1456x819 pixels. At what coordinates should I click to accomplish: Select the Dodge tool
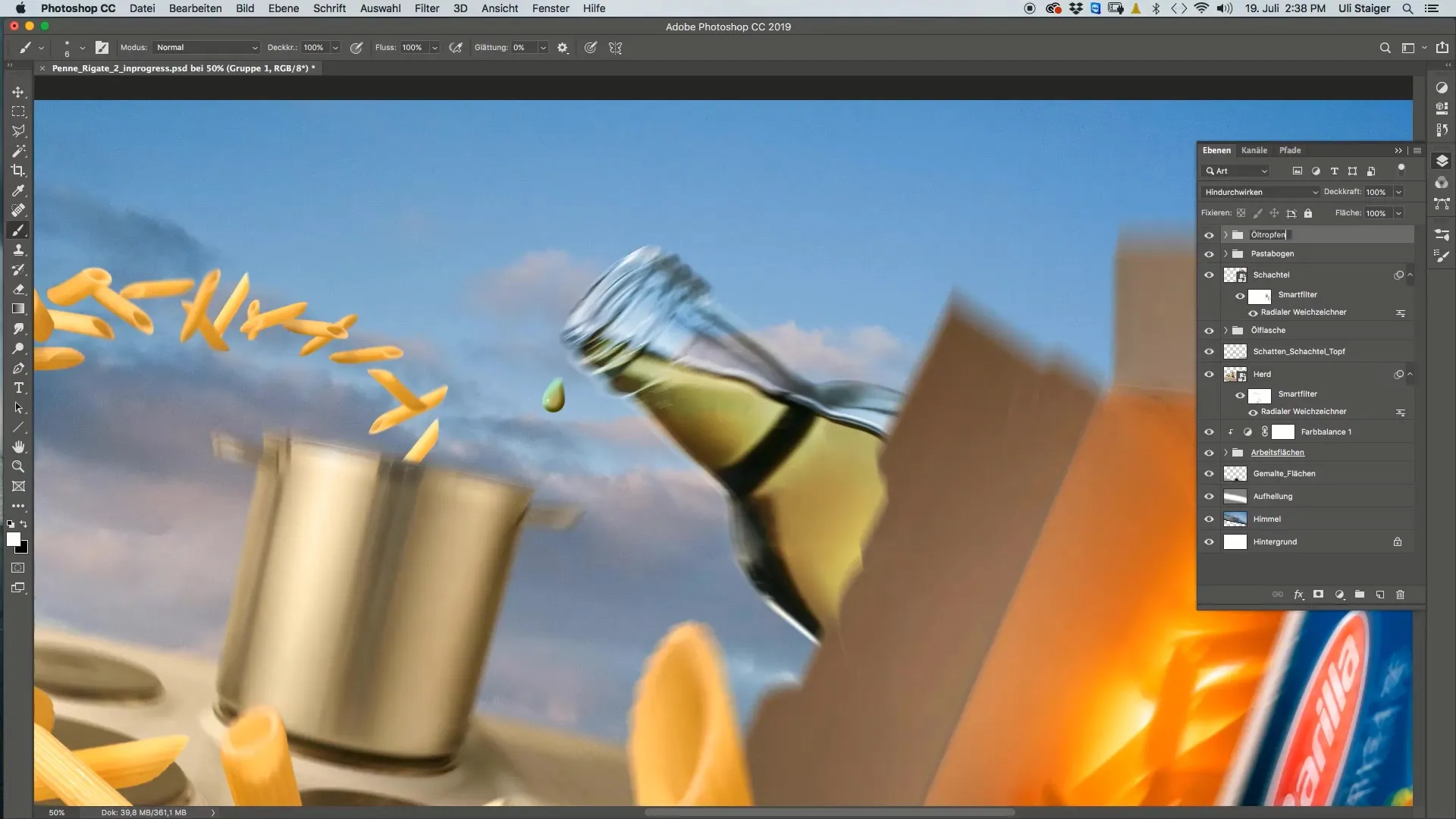[x=18, y=349]
